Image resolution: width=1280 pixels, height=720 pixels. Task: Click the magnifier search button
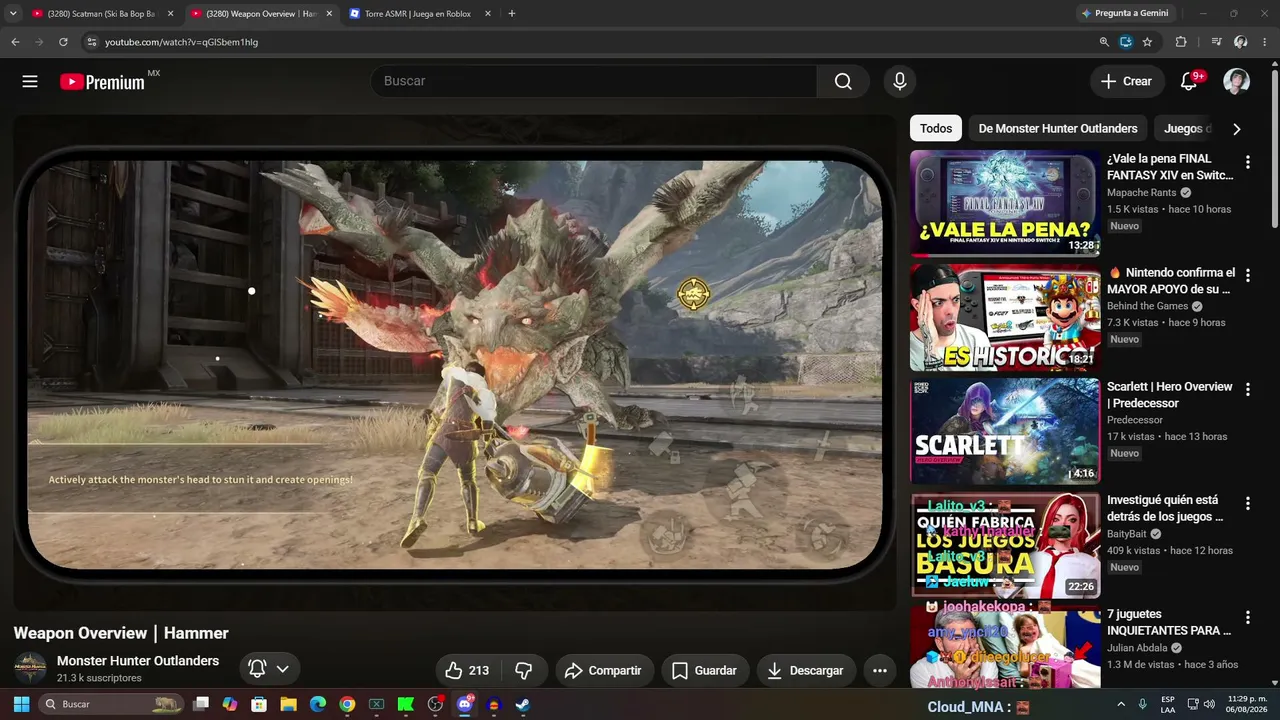click(843, 82)
